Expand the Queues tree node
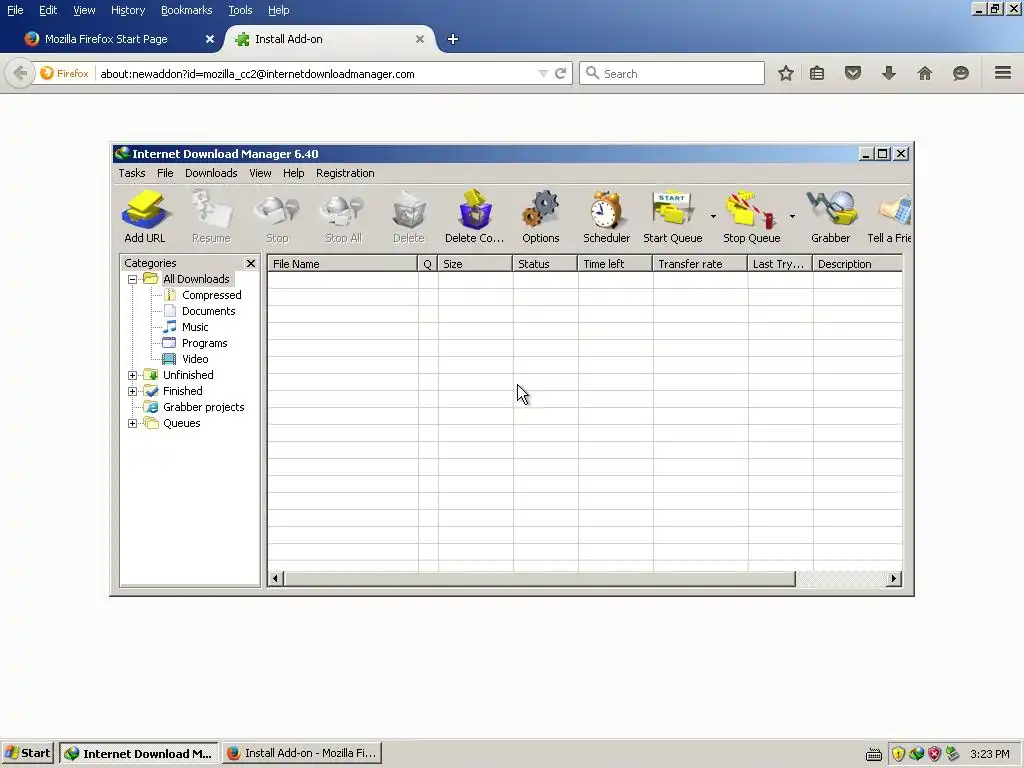 [133, 423]
